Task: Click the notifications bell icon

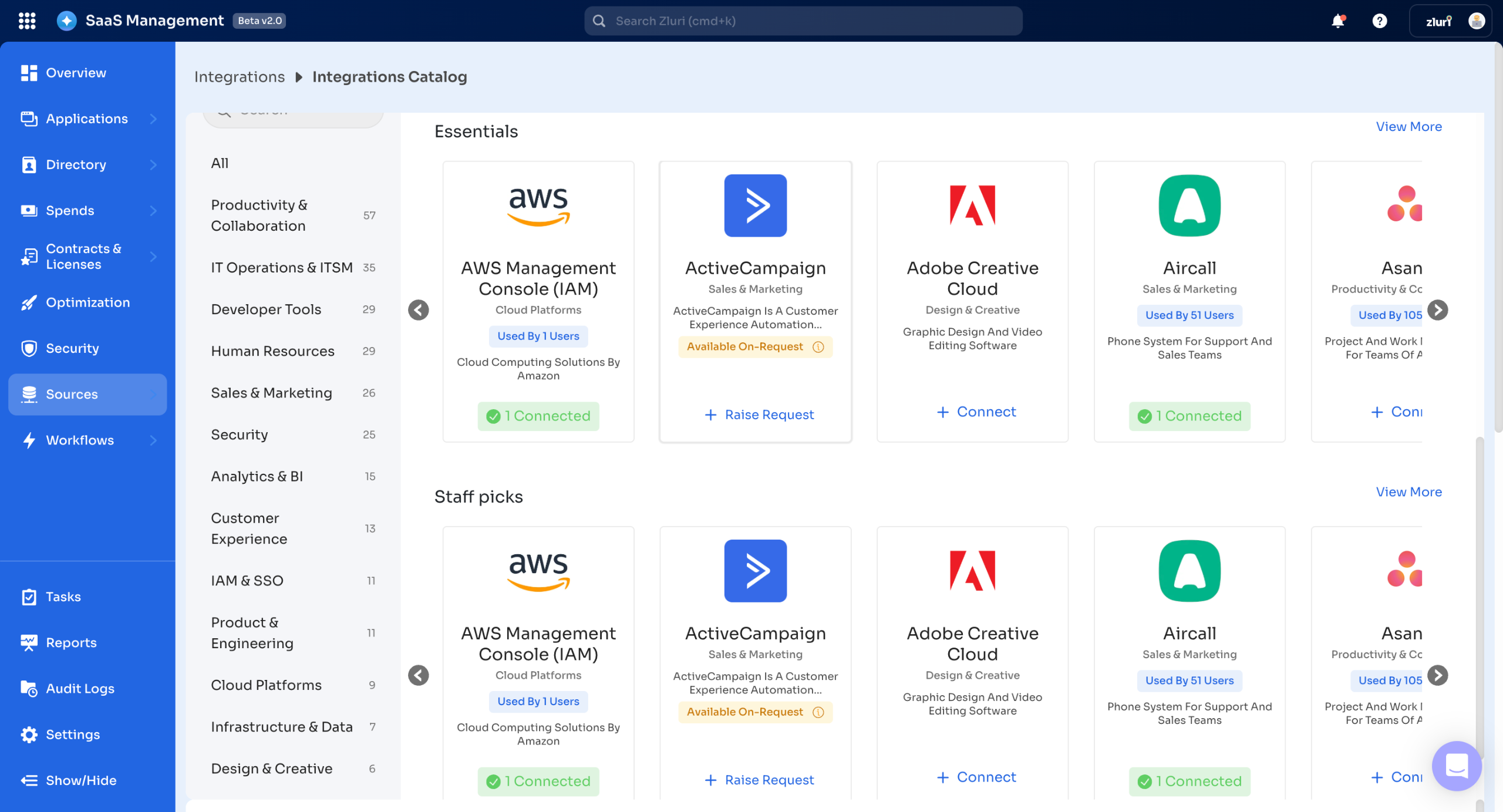Action: point(1337,21)
